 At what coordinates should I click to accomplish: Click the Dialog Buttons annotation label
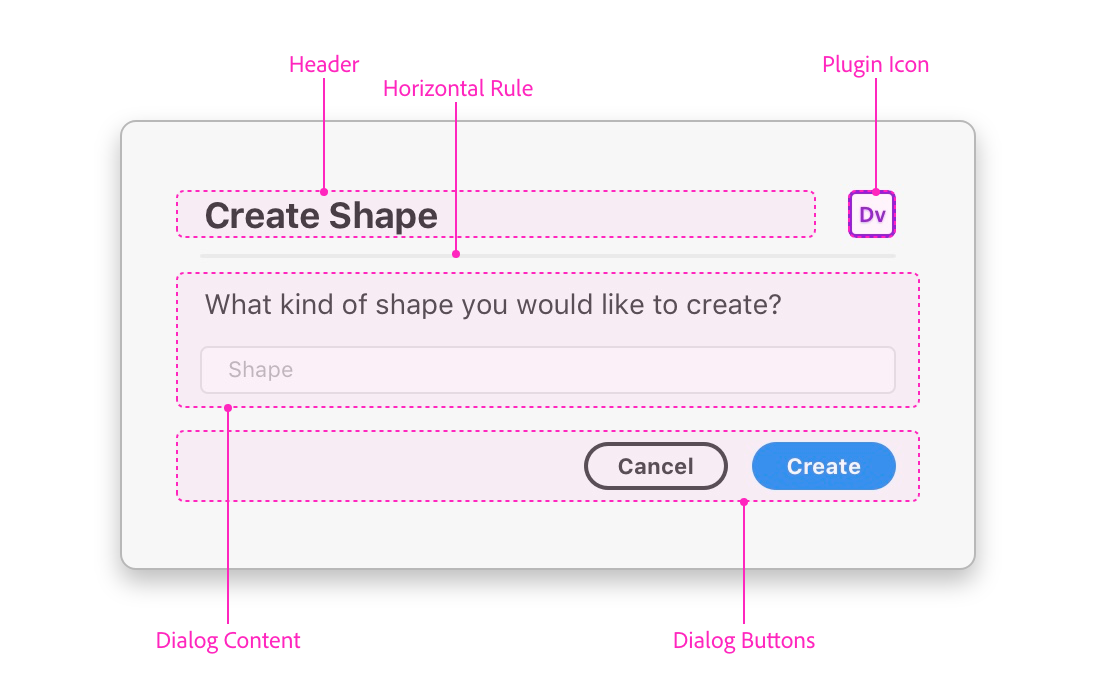tap(744, 640)
